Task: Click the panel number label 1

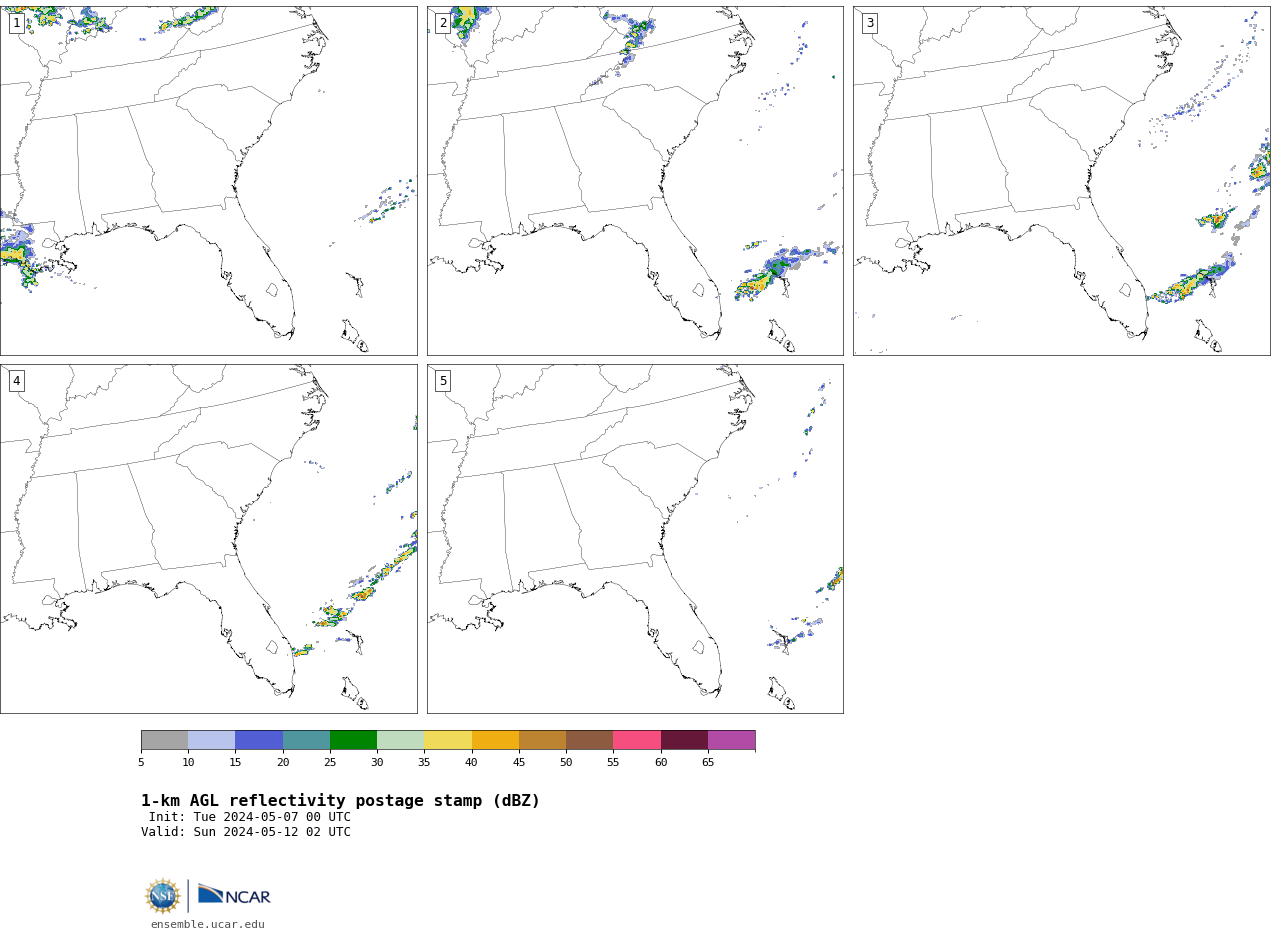Action: tap(16, 23)
